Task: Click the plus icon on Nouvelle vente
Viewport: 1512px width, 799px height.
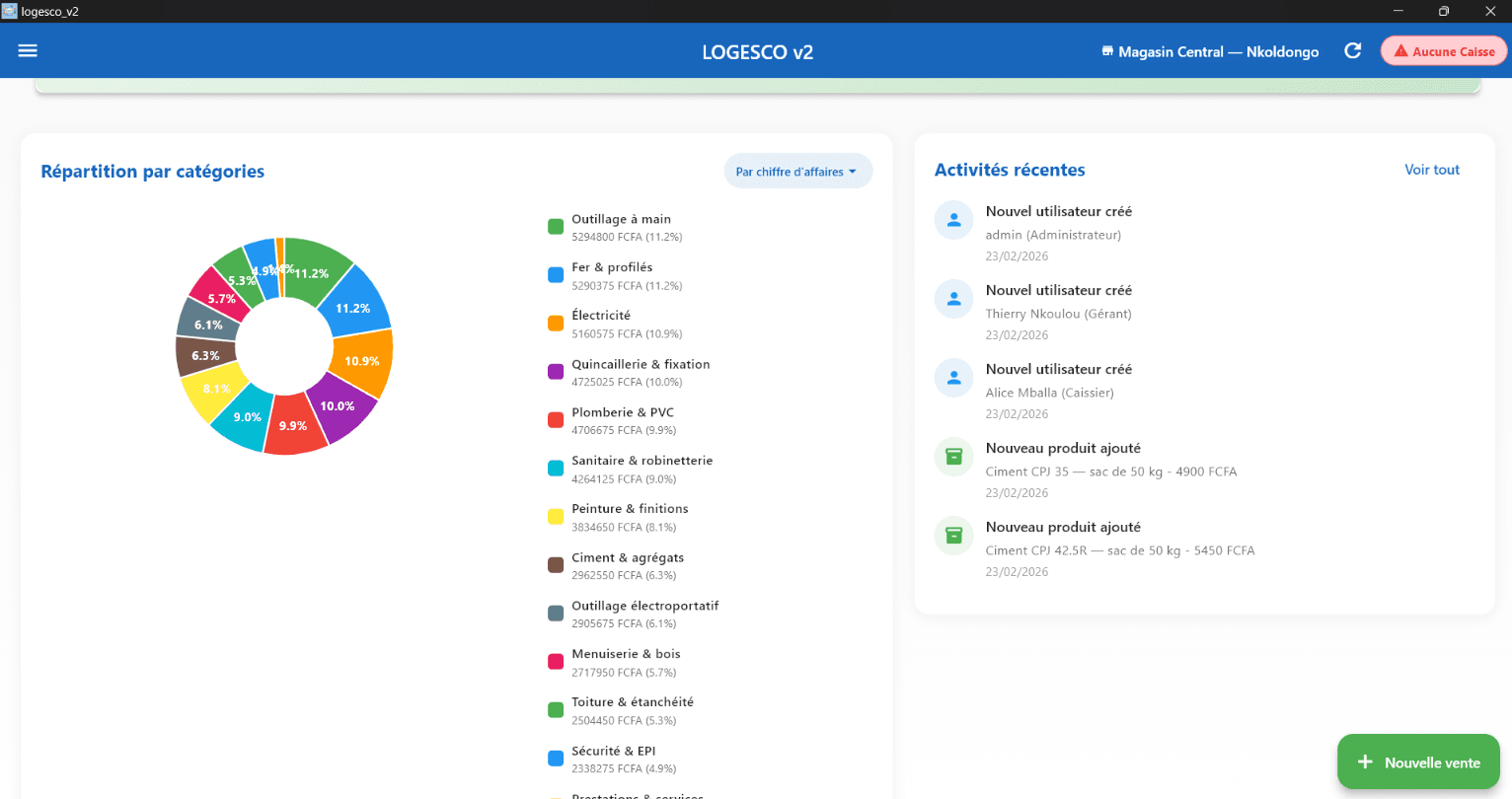Action: (1365, 762)
